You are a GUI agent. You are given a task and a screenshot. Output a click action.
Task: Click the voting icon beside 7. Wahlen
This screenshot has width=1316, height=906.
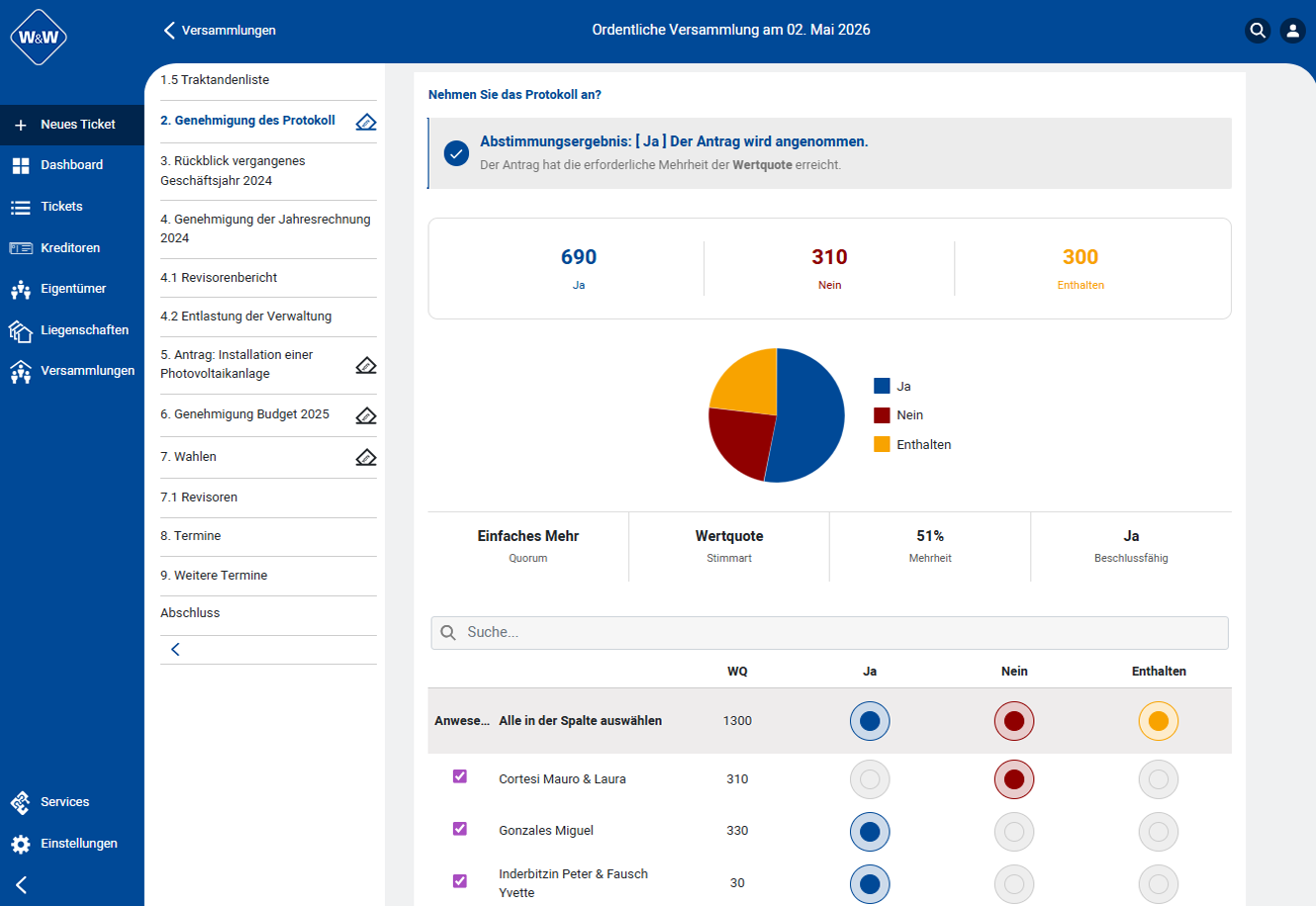point(366,457)
